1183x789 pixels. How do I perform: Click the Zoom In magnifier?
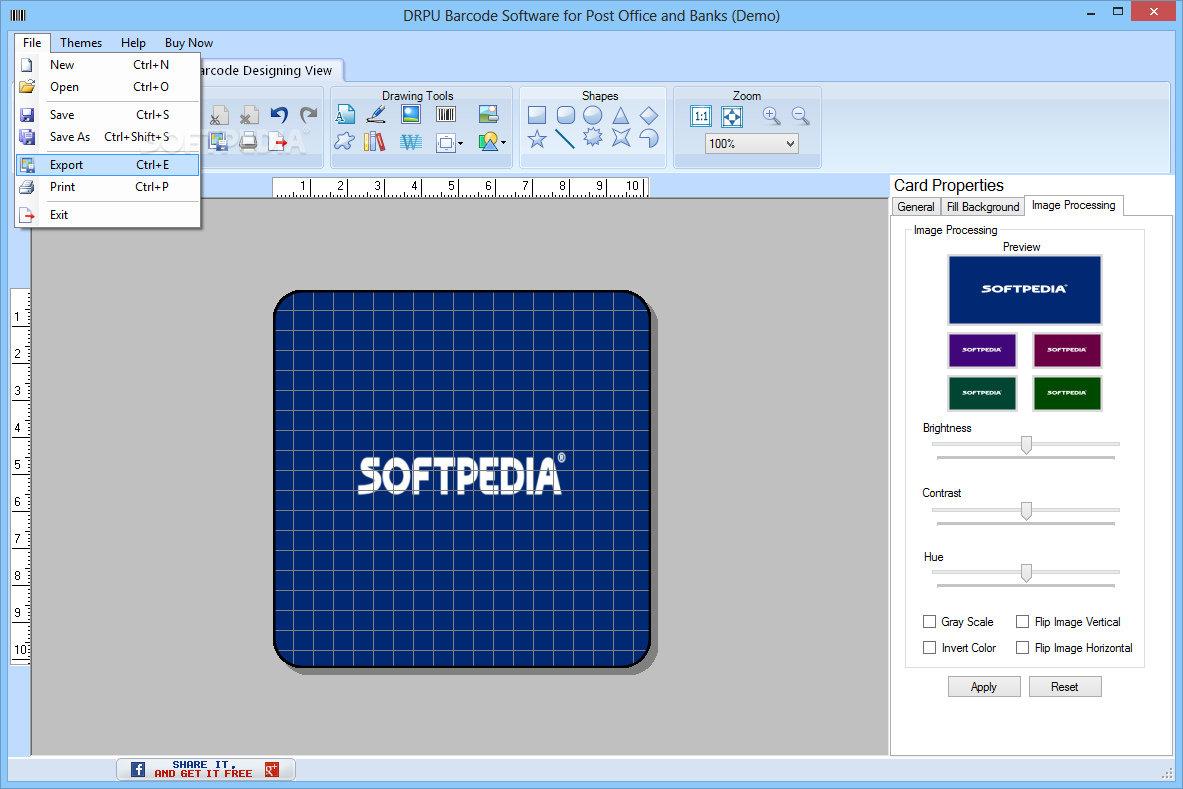point(771,115)
